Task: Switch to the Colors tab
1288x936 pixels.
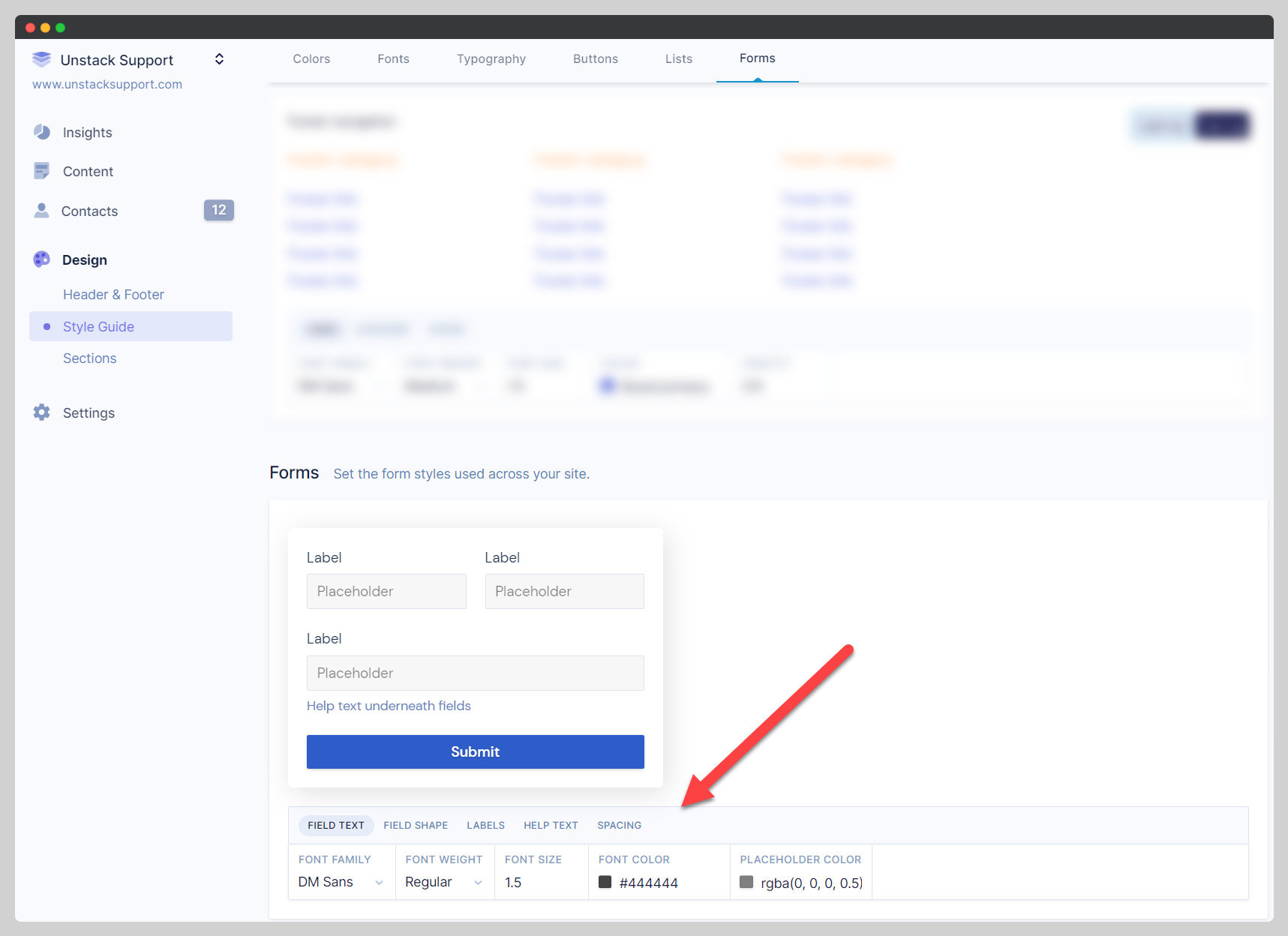Action: [311, 58]
